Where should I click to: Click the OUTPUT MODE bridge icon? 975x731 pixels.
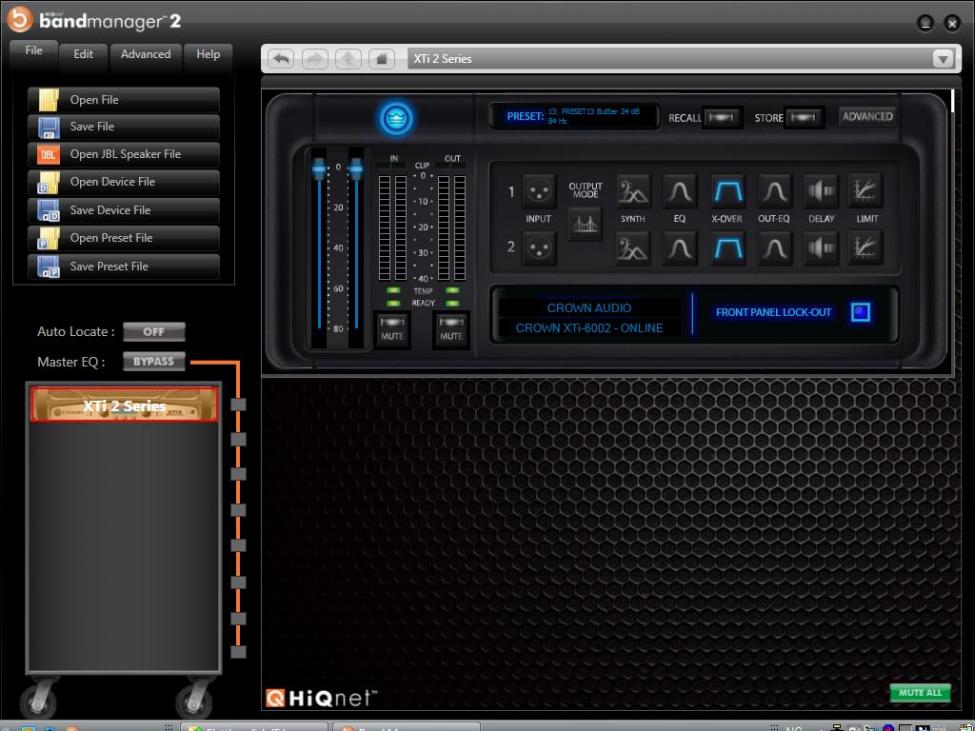coord(585,224)
